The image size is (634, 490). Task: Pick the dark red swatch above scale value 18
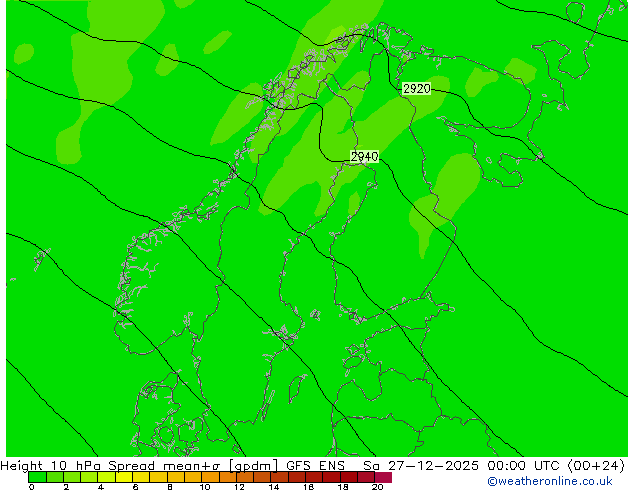click(x=350, y=477)
